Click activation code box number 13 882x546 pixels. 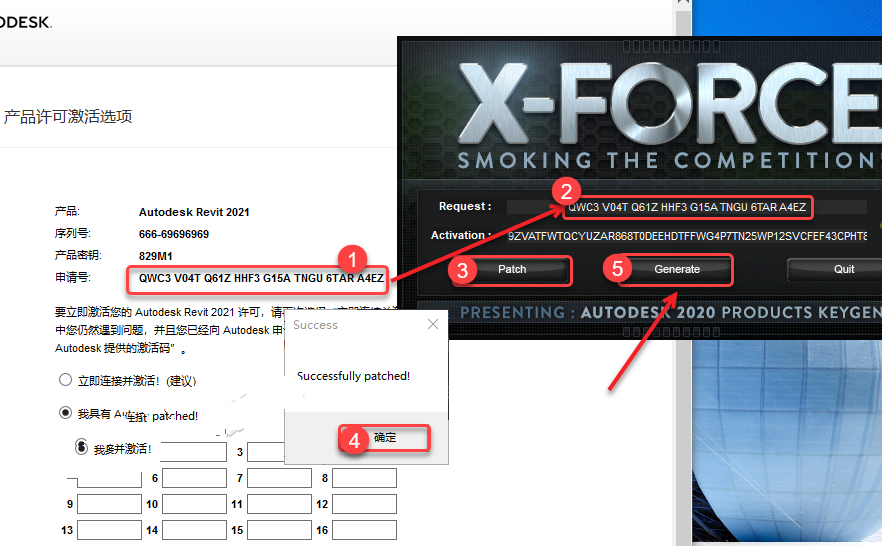(109, 530)
